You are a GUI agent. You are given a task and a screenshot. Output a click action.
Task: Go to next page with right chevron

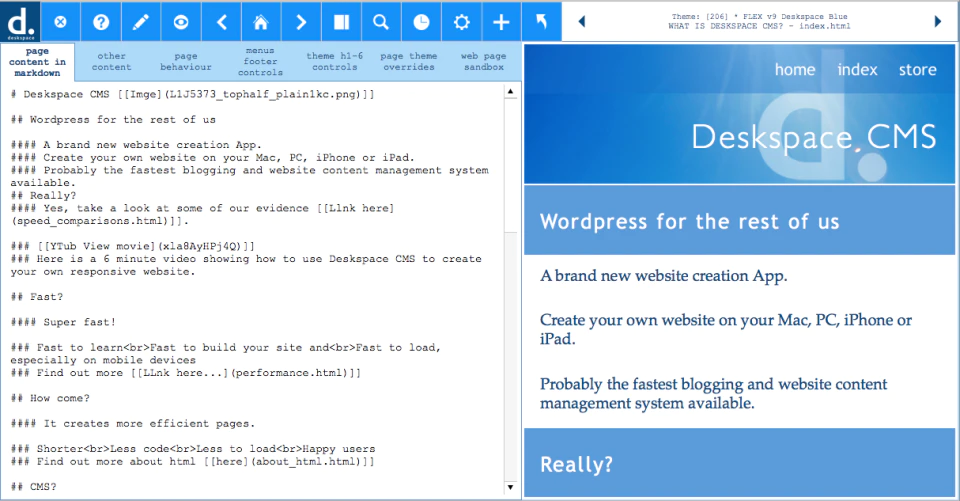pos(301,22)
